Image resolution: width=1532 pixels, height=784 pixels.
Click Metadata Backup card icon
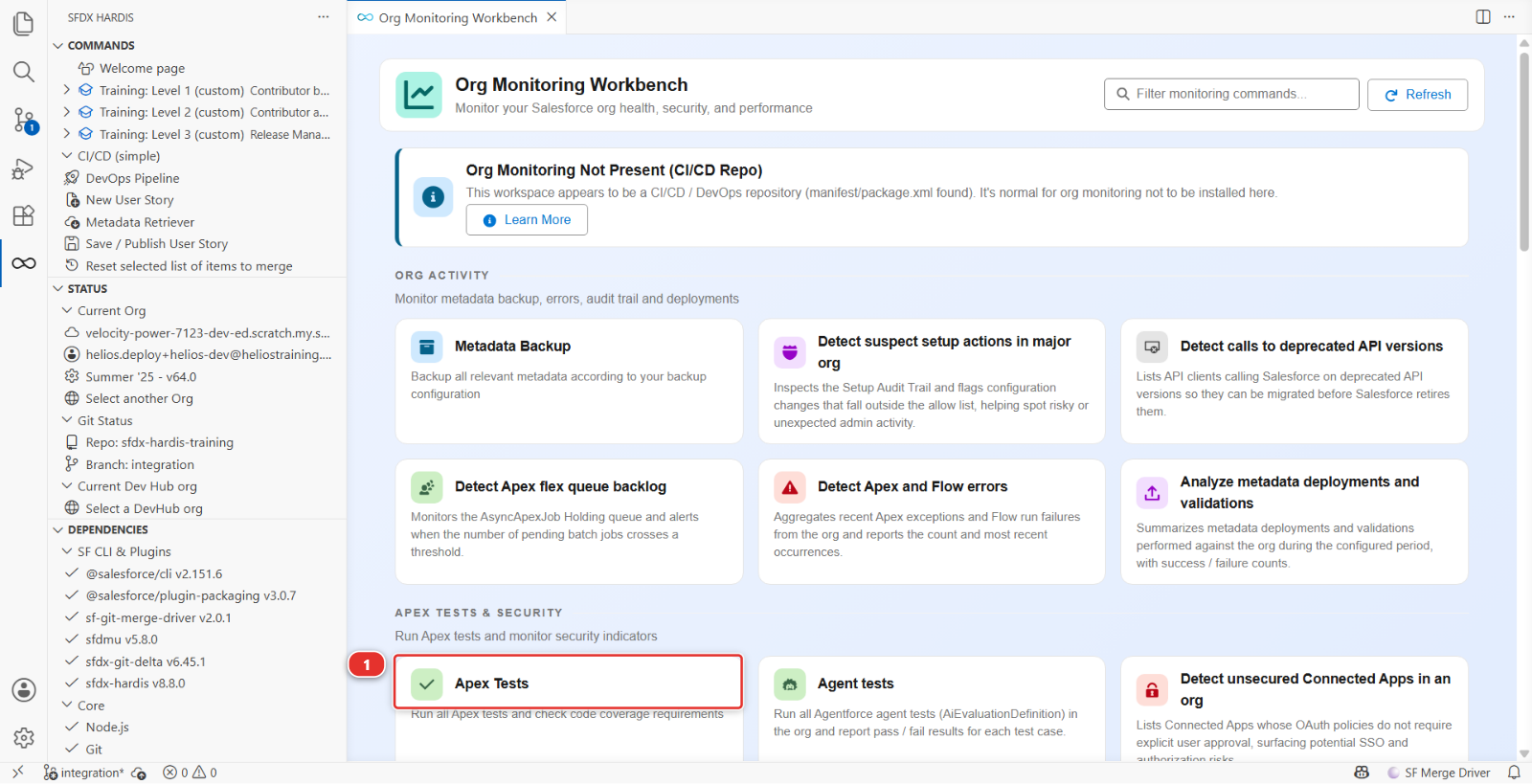[x=427, y=347]
